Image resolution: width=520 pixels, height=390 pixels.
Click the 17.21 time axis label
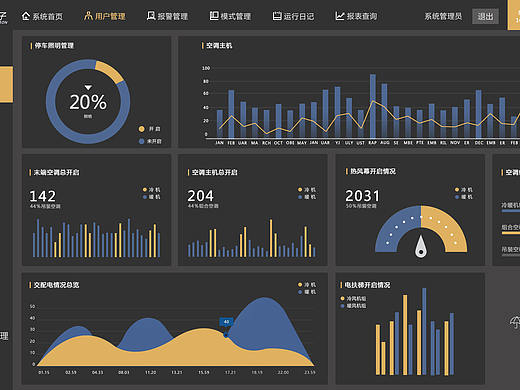coord(230,372)
